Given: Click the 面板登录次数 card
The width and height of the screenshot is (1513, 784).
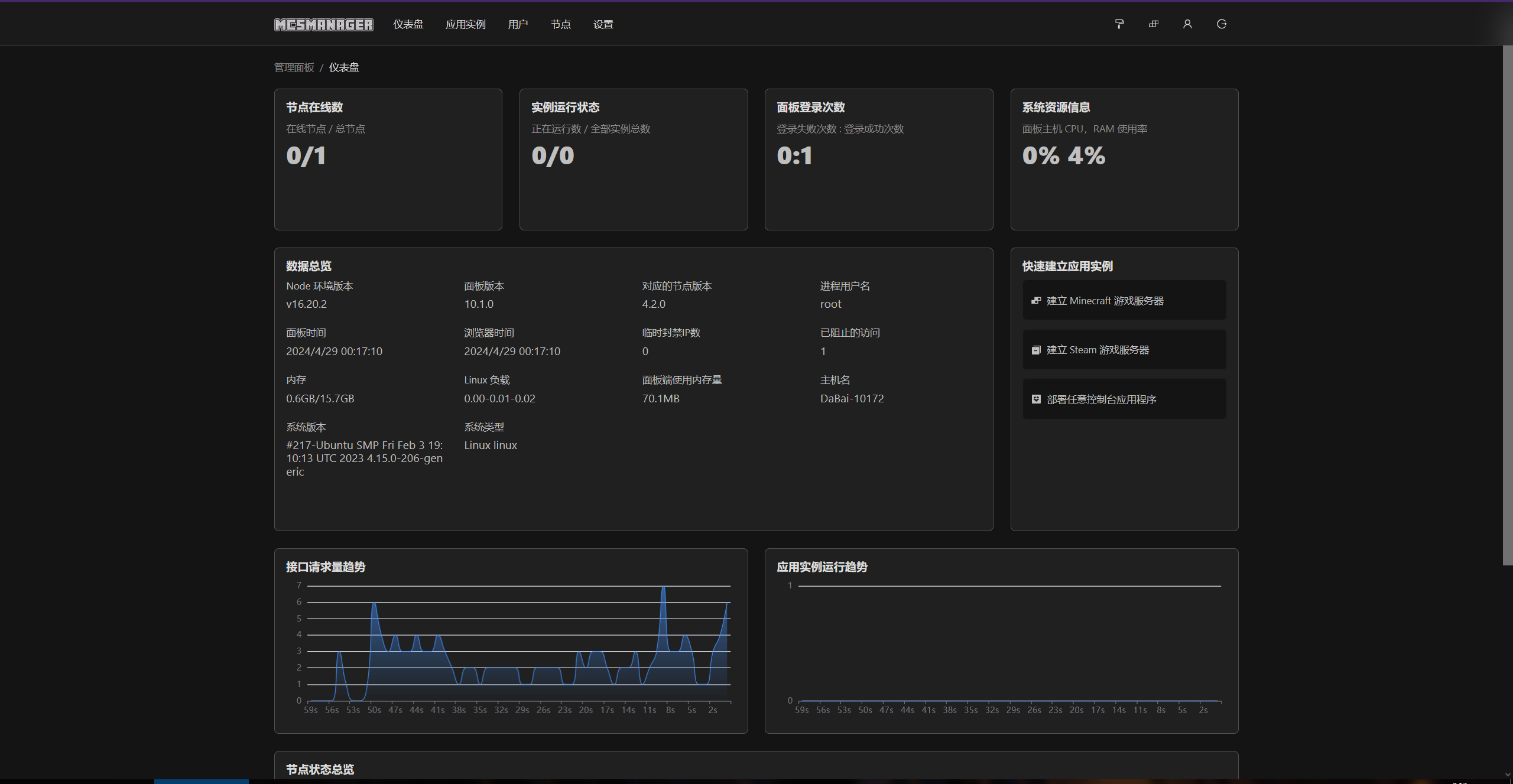Looking at the screenshot, I should click(879, 160).
